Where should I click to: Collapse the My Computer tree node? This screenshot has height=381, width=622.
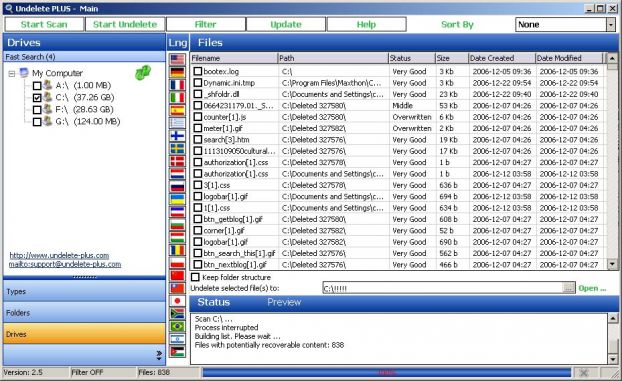[12, 73]
